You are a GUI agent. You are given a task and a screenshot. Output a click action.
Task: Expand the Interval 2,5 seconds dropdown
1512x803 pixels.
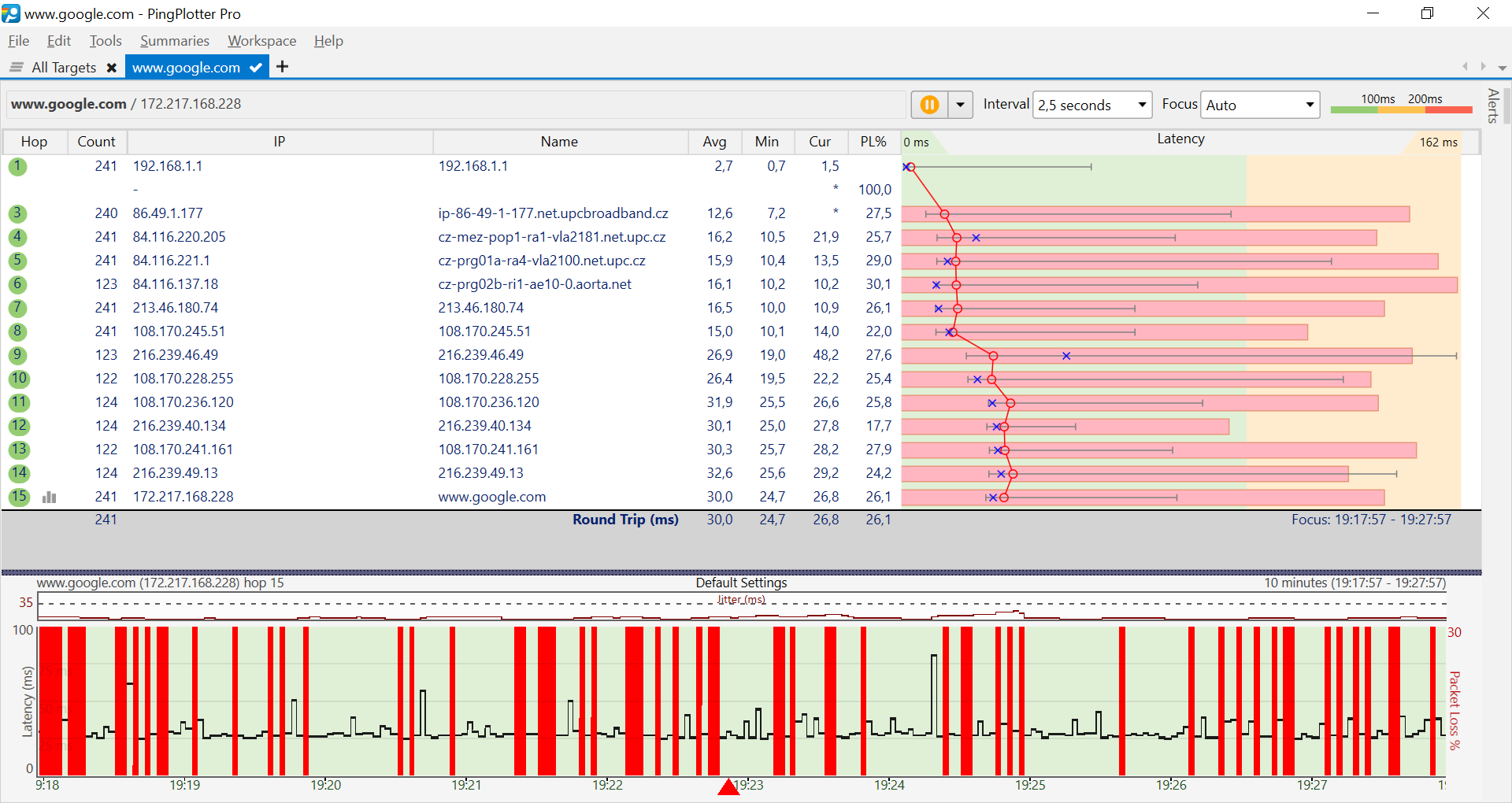[x=1093, y=105]
